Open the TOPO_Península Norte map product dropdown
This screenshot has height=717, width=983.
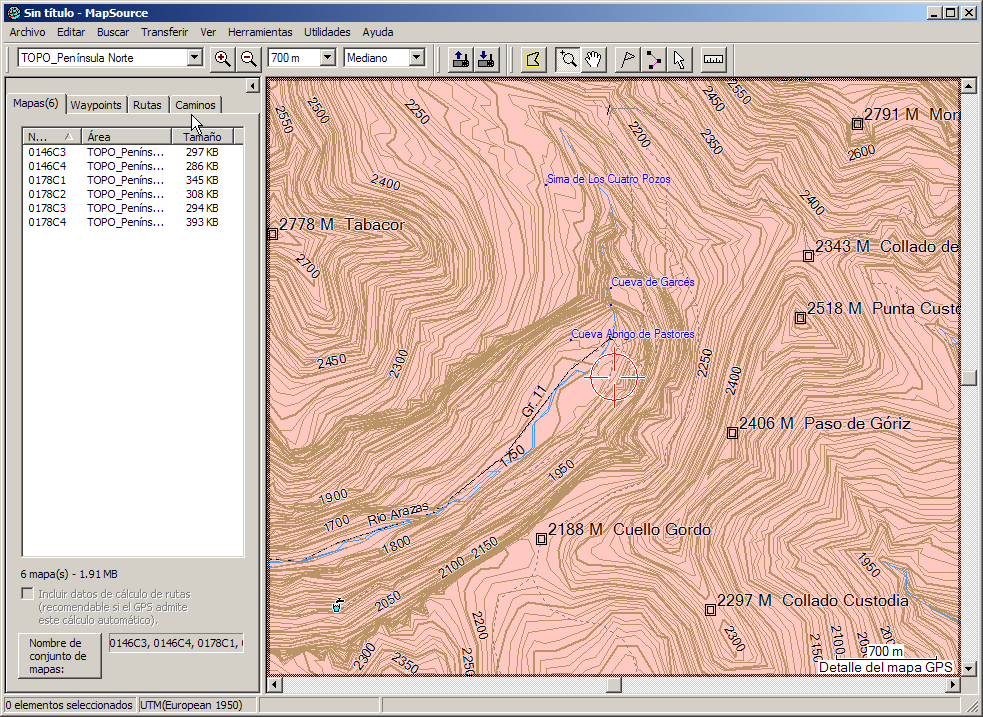tap(194, 58)
